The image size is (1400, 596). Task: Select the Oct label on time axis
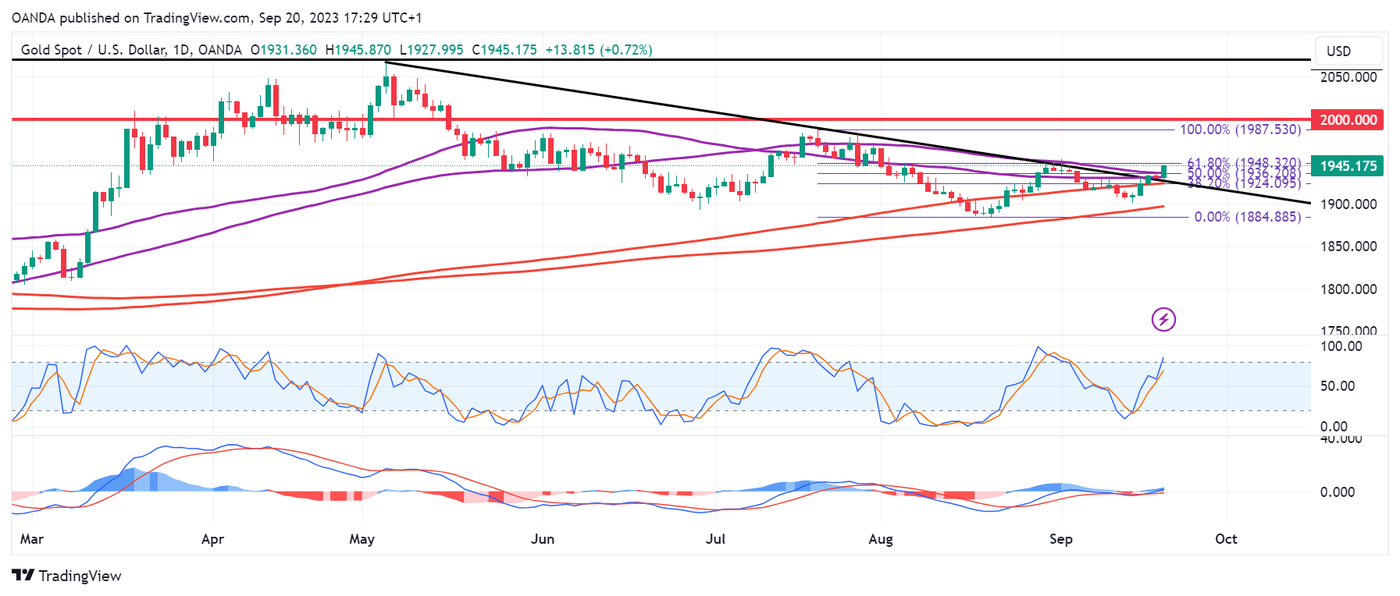click(1226, 539)
